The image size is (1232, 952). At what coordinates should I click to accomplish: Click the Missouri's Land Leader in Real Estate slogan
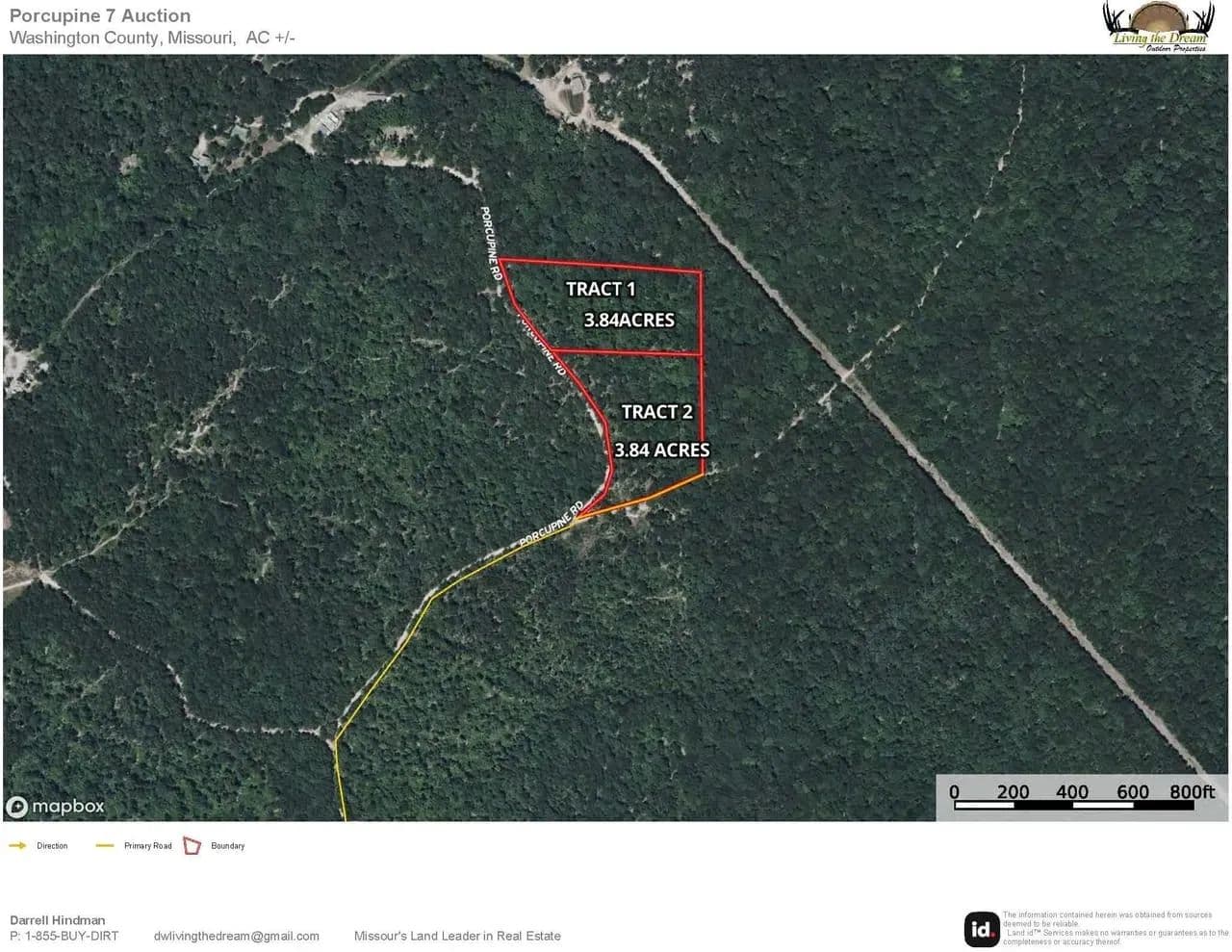457,936
